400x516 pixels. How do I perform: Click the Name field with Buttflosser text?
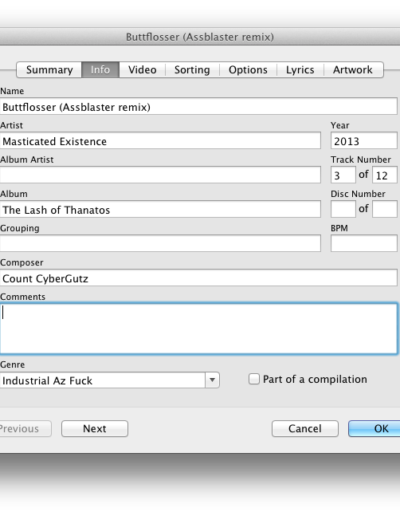pos(199,107)
